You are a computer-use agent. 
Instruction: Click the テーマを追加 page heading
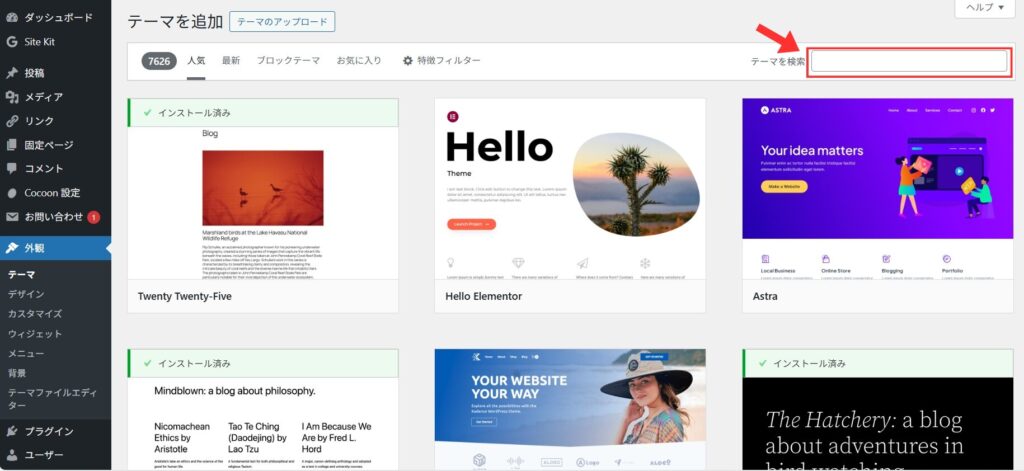pos(175,22)
